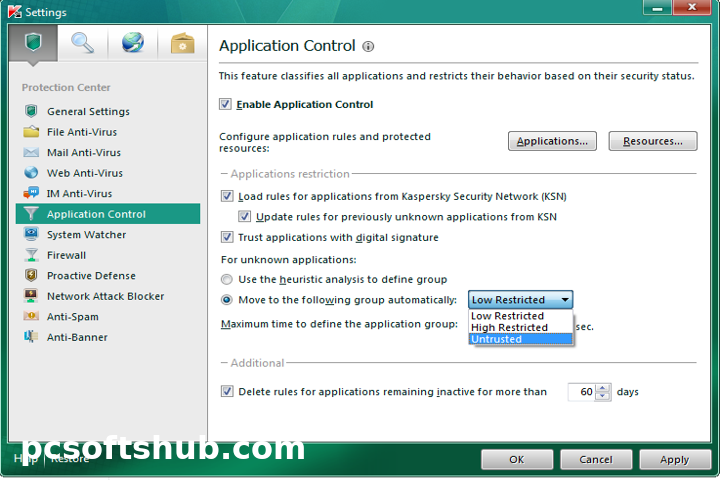Open the Scan magnifier tab
The height and width of the screenshot is (480, 720).
point(83,43)
